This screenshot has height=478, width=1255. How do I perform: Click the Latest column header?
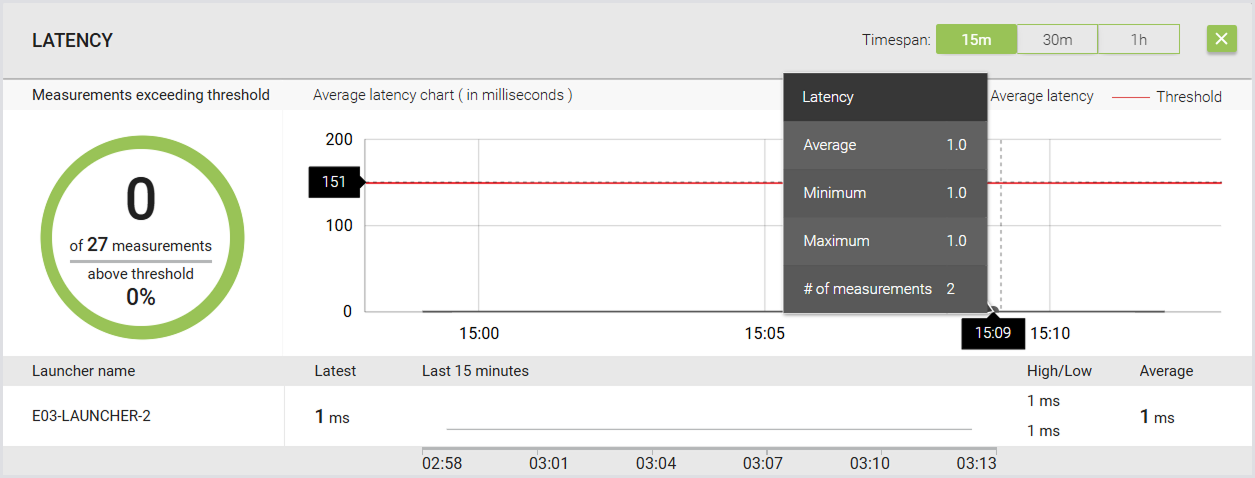point(335,371)
